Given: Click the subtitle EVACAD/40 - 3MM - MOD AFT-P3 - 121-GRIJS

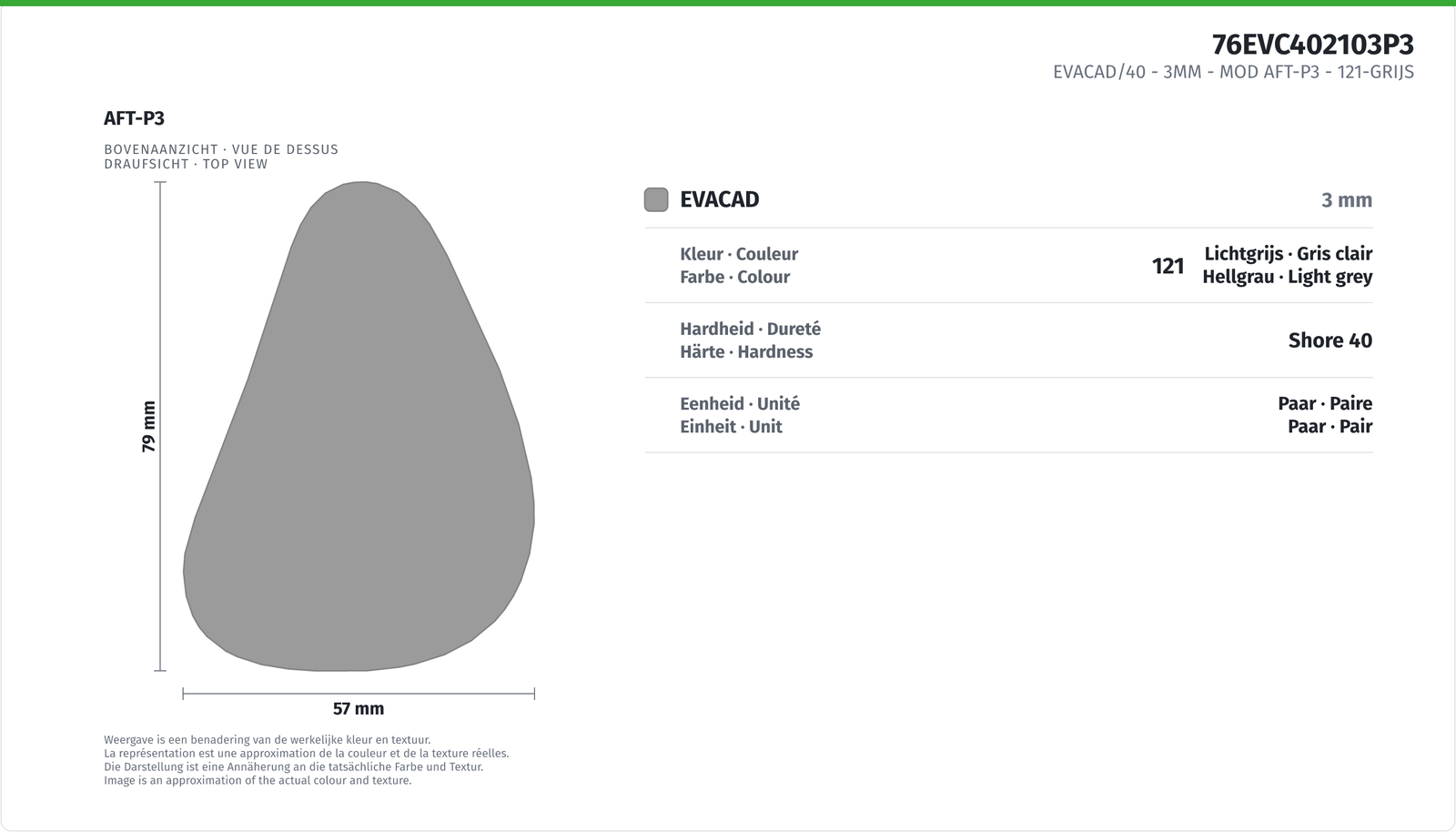Looking at the screenshot, I should 1233,72.
